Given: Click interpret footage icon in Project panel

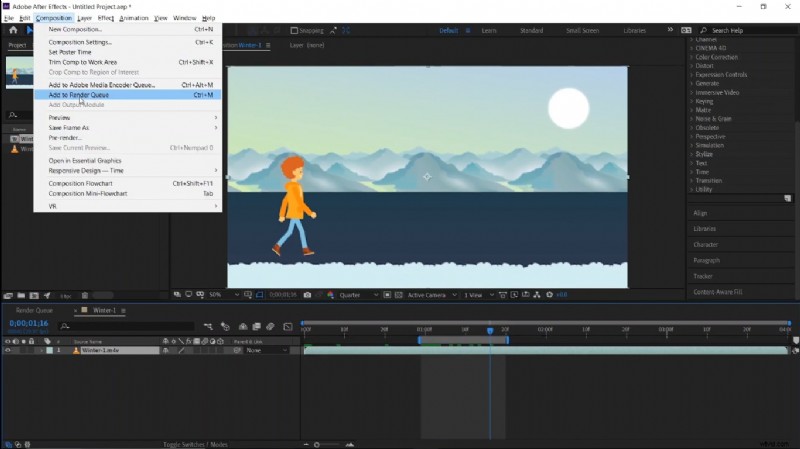Looking at the screenshot, I should (8, 295).
